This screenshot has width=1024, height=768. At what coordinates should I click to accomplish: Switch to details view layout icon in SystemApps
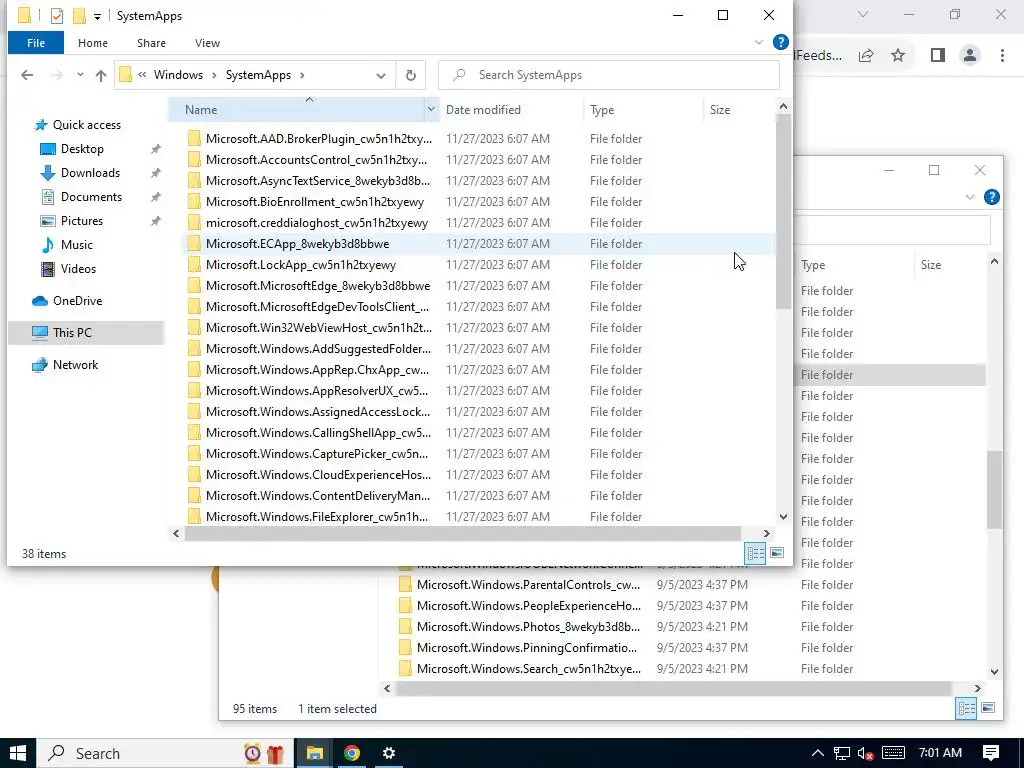756,553
